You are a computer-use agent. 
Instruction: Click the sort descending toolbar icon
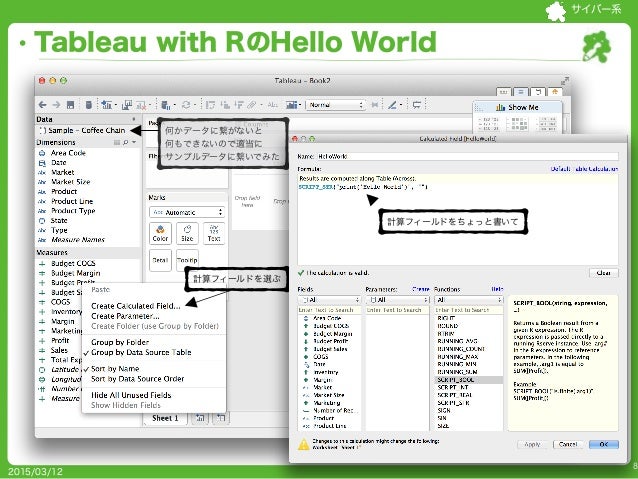click(x=239, y=105)
